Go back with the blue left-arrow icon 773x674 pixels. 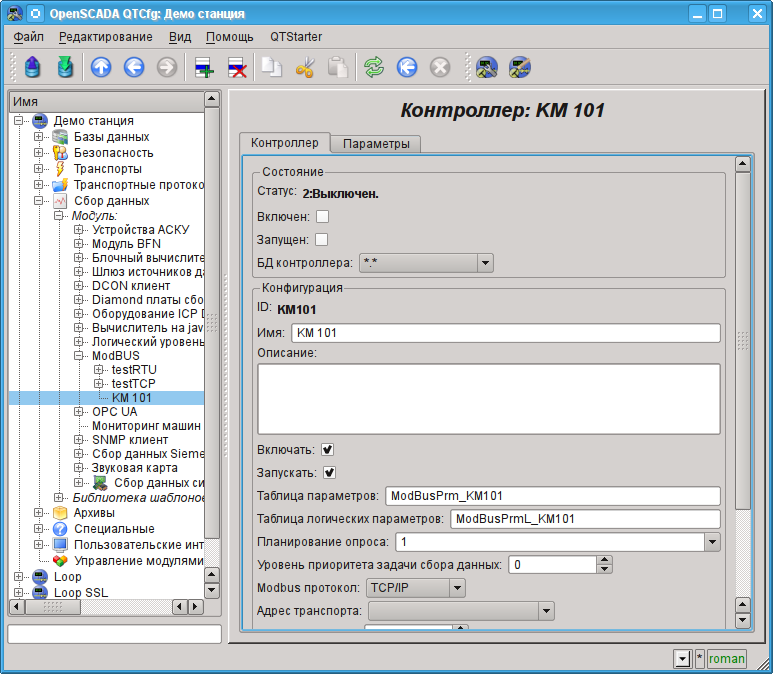coord(133,67)
